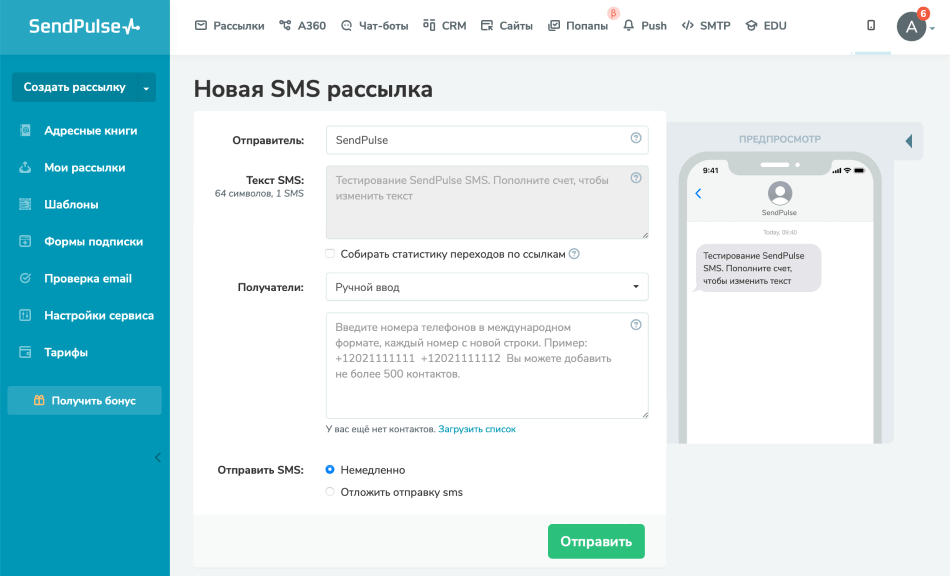The width and height of the screenshot is (950, 576).
Task: Click the Загрузить список link
Action: point(477,429)
